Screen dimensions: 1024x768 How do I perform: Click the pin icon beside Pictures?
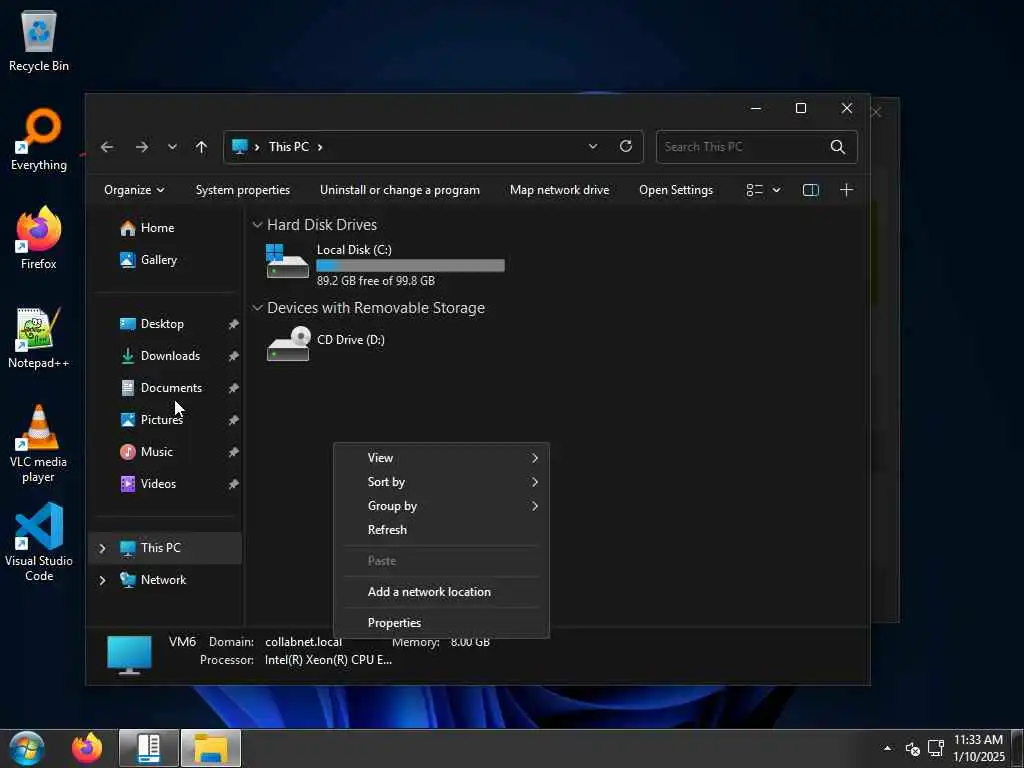pyautogui.click(x=233, y=420)
